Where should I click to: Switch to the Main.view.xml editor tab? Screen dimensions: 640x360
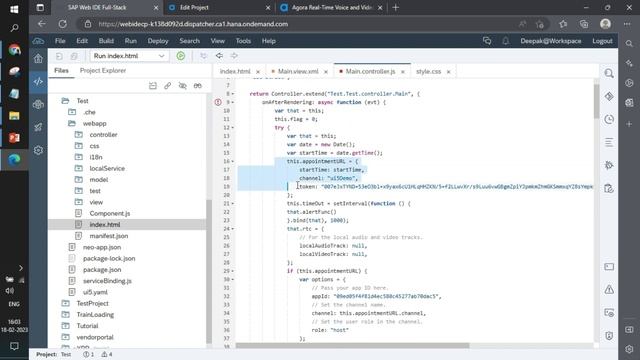click(298, 71)
